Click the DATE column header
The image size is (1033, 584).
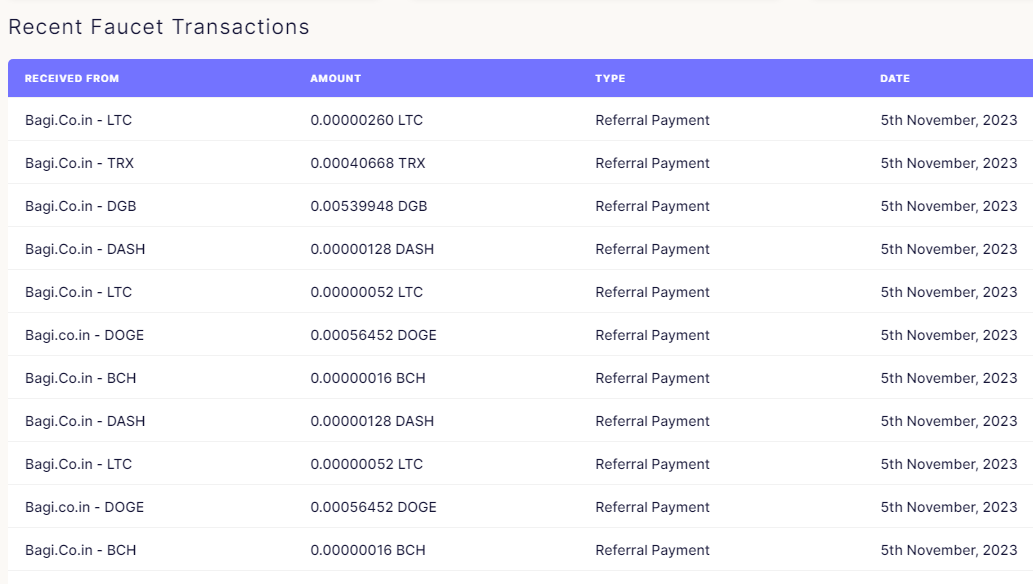pos(895,78)
